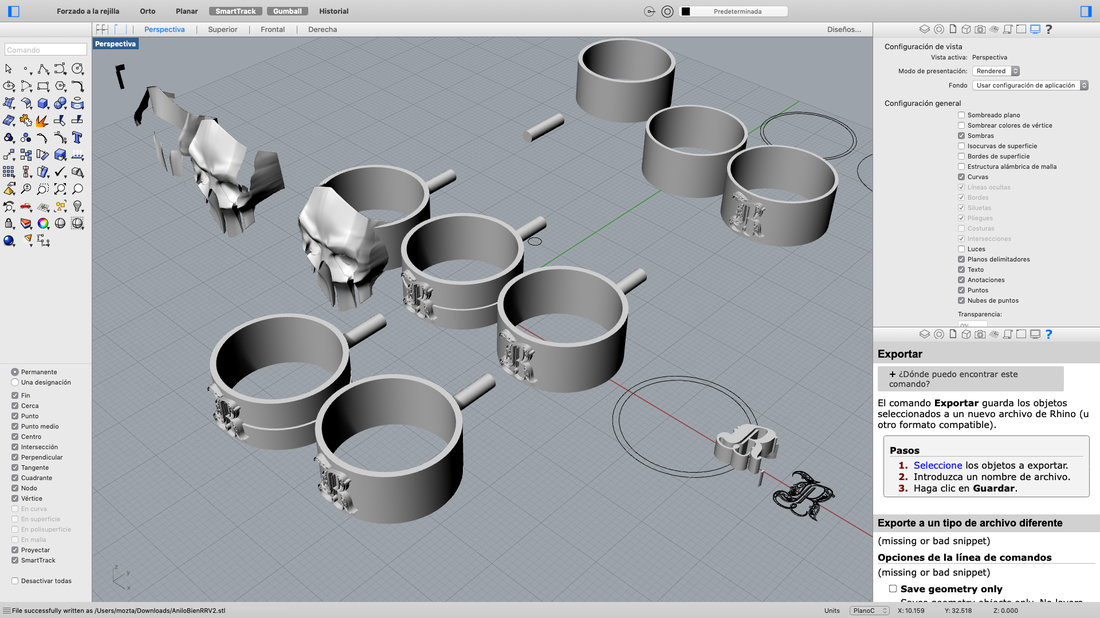Open the Fondo dropdown menu
1100x618 pixels.
1031,85
